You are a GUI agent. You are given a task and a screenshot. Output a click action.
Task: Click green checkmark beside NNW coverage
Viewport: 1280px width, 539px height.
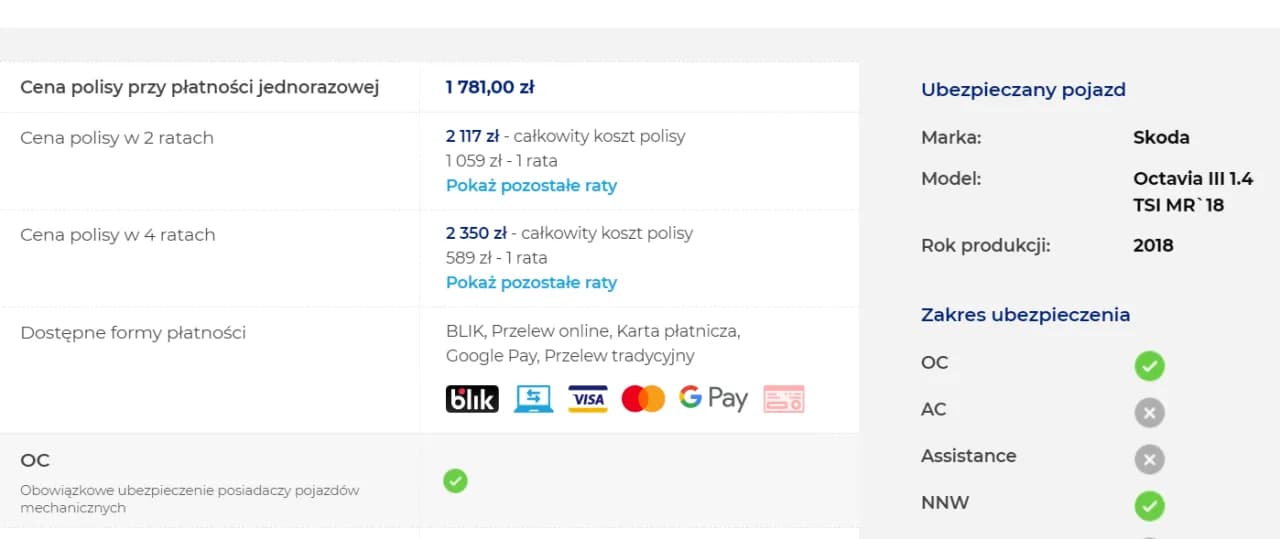click(x=1149, y=505)
